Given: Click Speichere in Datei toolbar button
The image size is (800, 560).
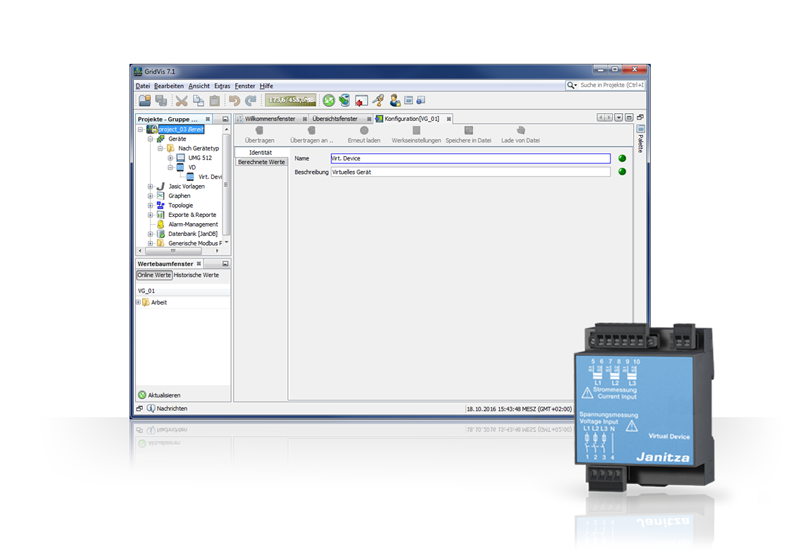Looking at the screenshot, I should 468,135.
